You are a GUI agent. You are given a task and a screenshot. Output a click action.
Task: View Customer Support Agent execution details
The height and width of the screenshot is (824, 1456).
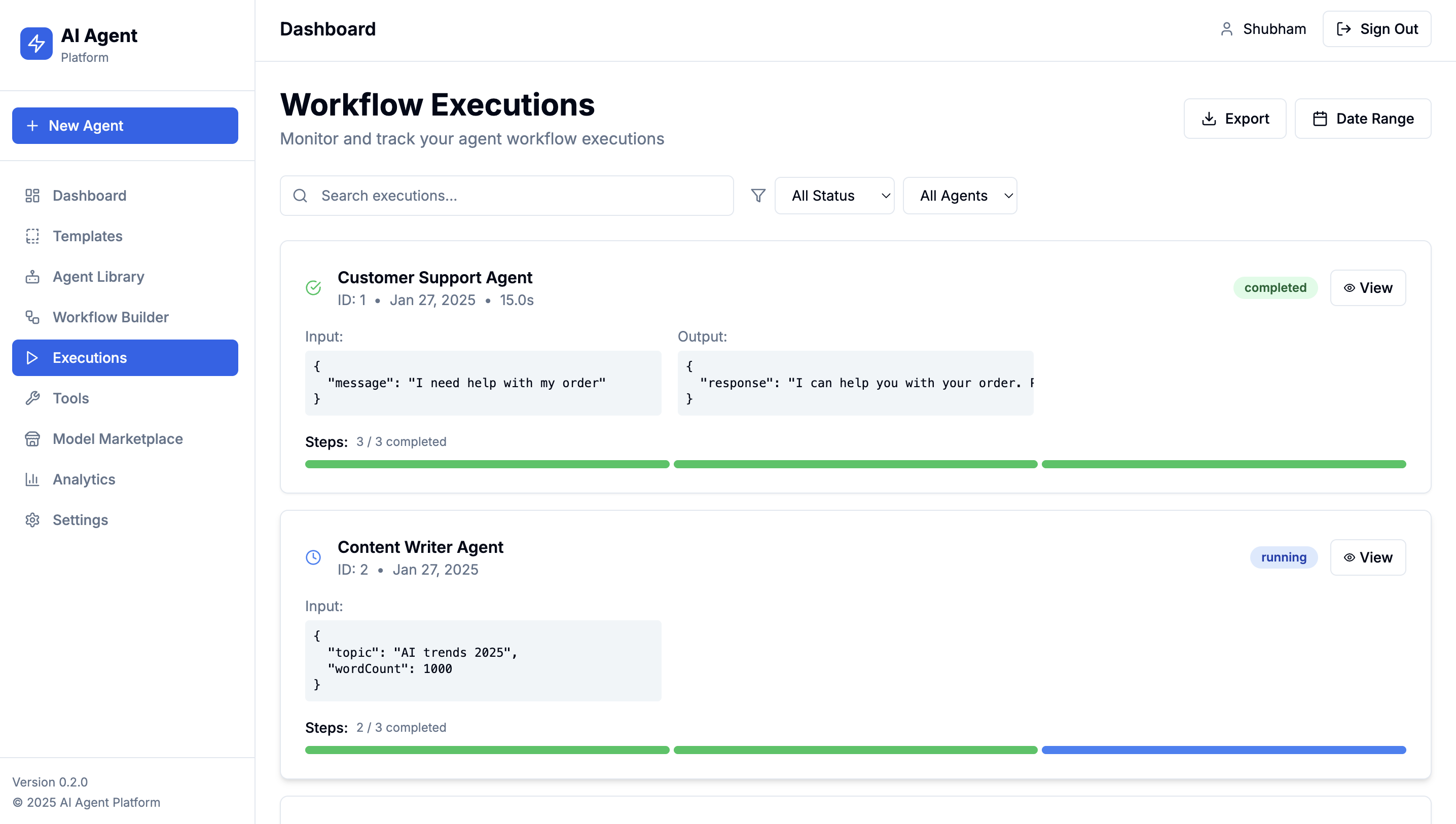pos(1367,288)
